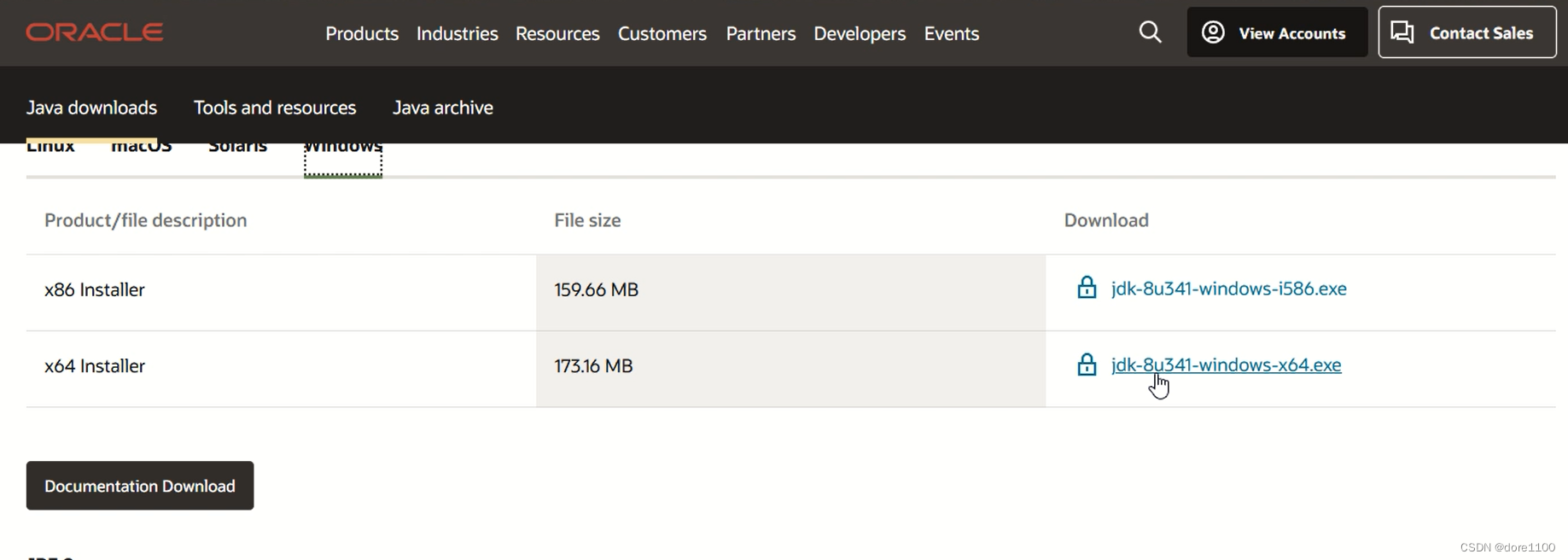
Task: Click the 159.66 MB file size
Action: point(596,289)
